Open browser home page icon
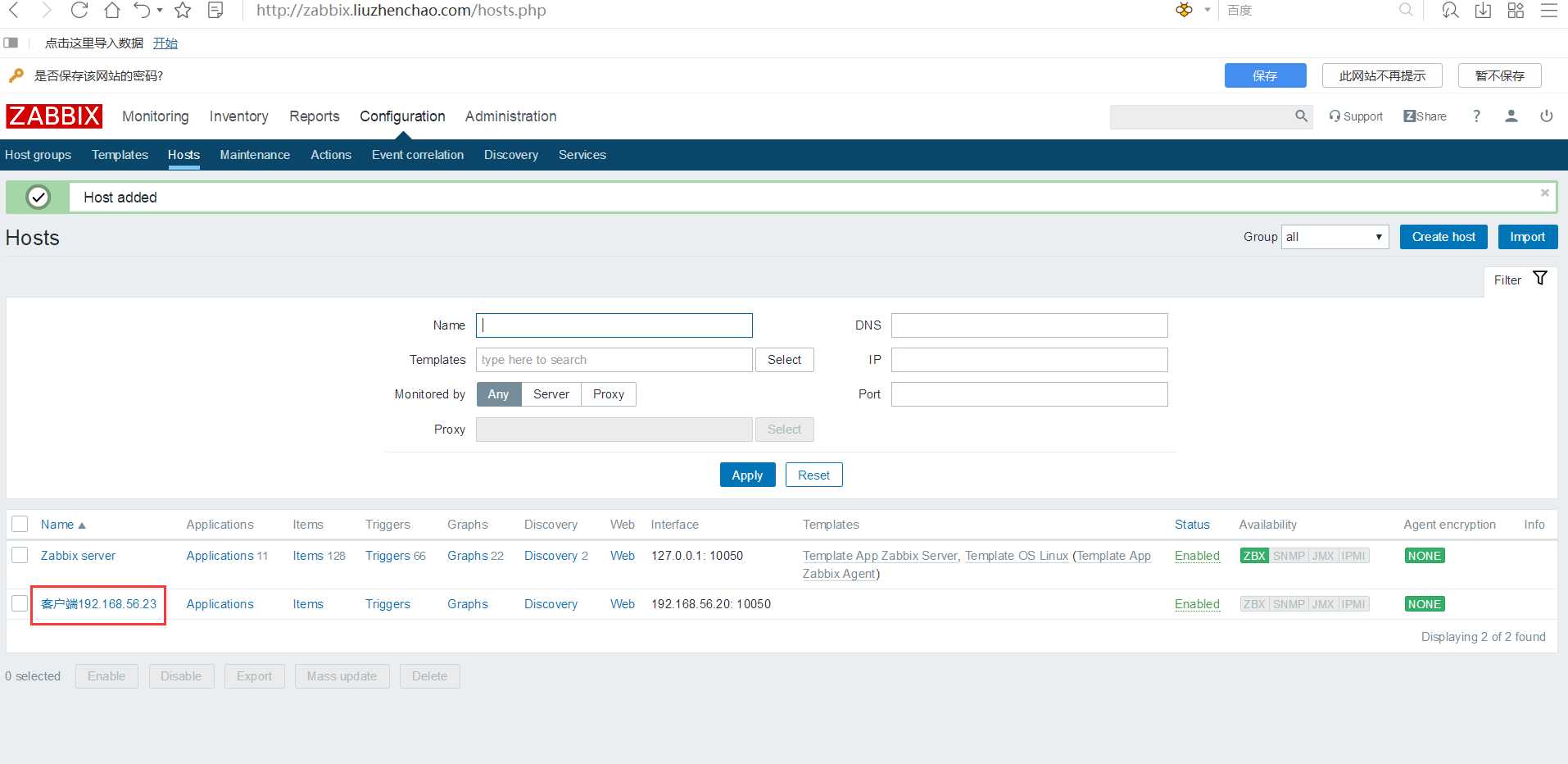The image size is (1568, 764). (x=112, y=10)
